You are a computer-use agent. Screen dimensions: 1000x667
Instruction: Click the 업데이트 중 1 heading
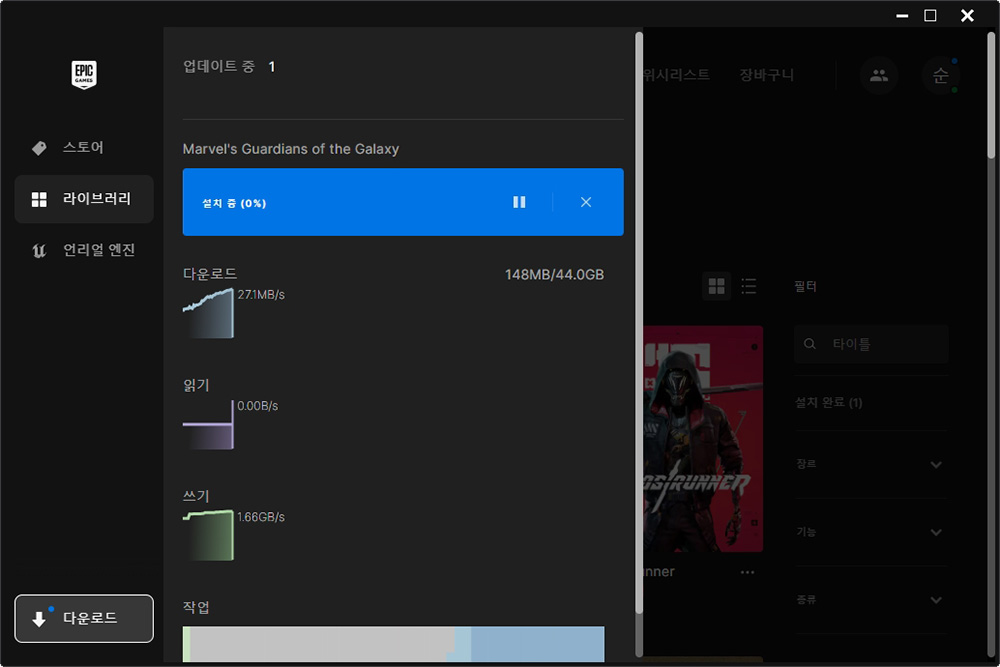pos(229,66)
